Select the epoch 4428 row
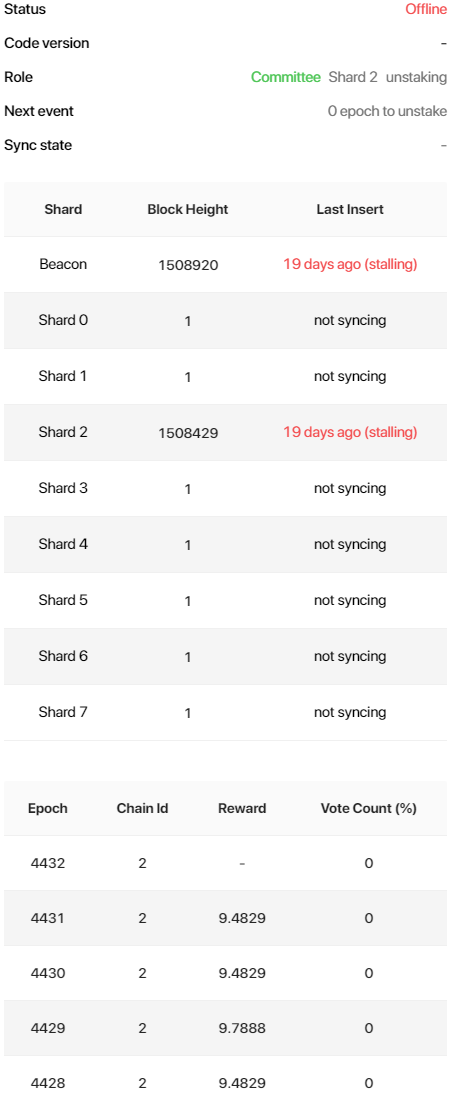This screenshot has width=456, height=1109. [225, 1083]
